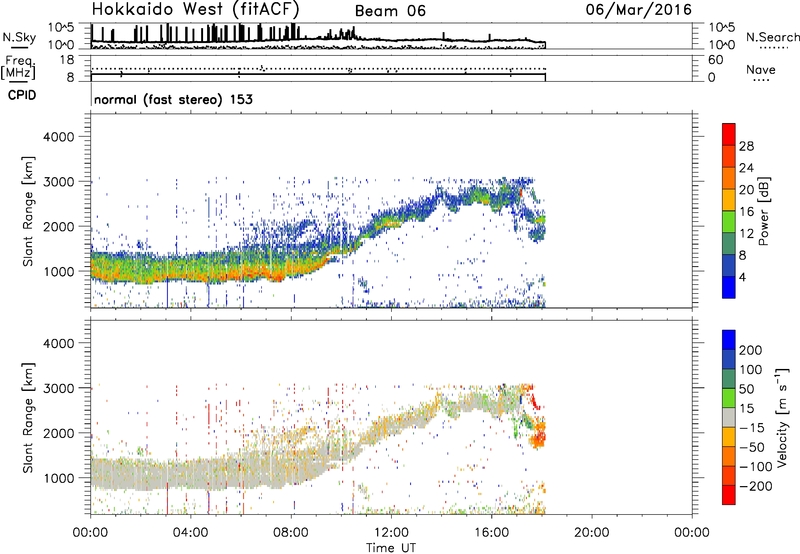
Task: Click the '3000' tick of power panel
Action: tap(59, 182)
